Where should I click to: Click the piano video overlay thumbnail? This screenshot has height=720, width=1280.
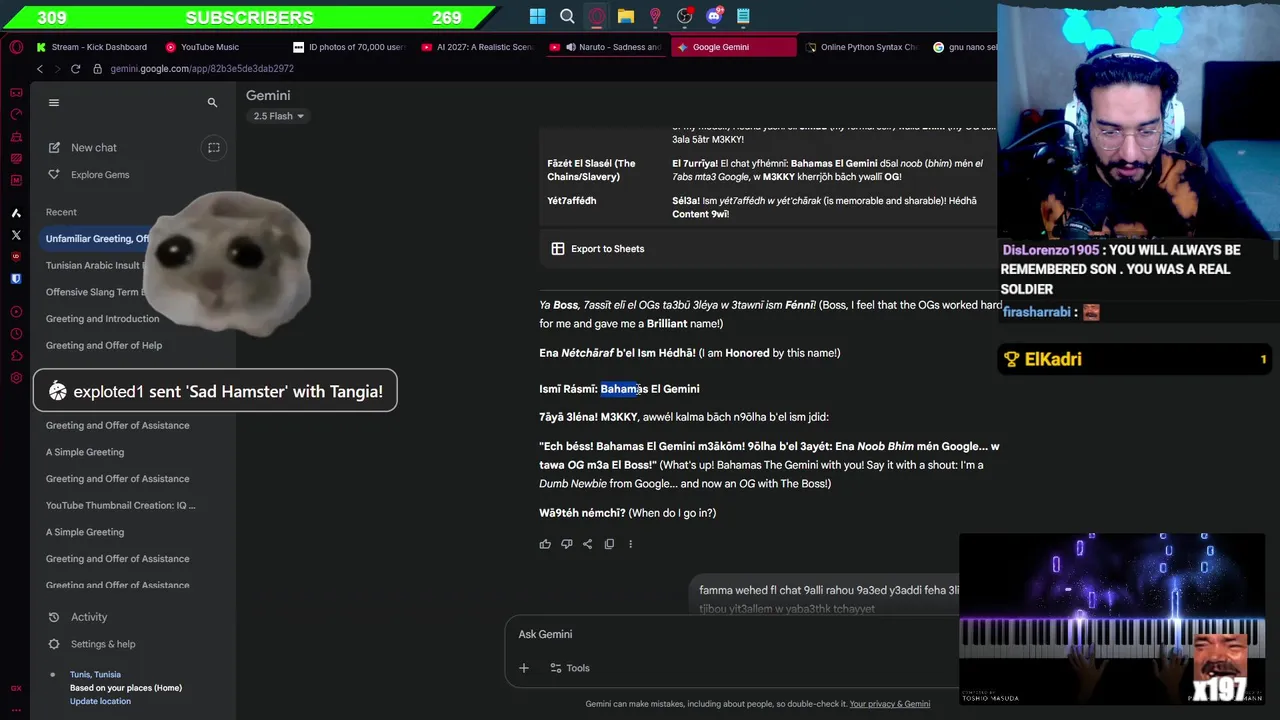click(1112, 618)
